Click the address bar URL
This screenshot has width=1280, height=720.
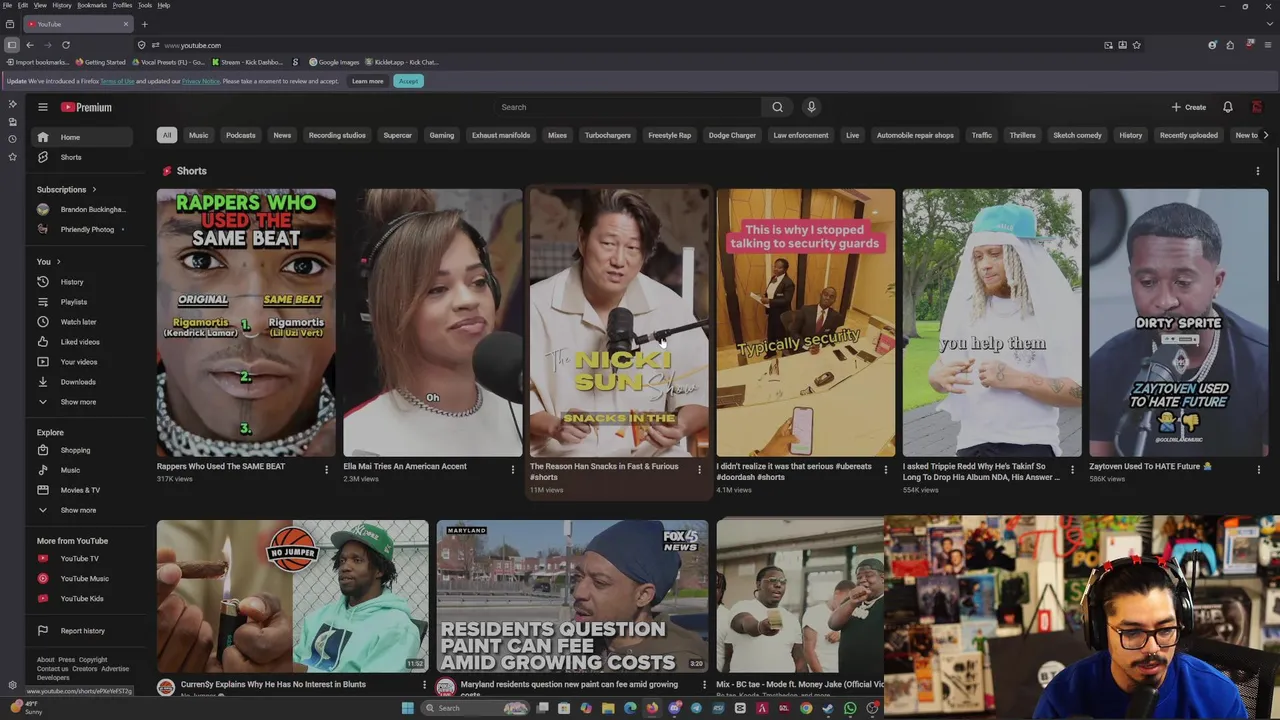[193, 45]
